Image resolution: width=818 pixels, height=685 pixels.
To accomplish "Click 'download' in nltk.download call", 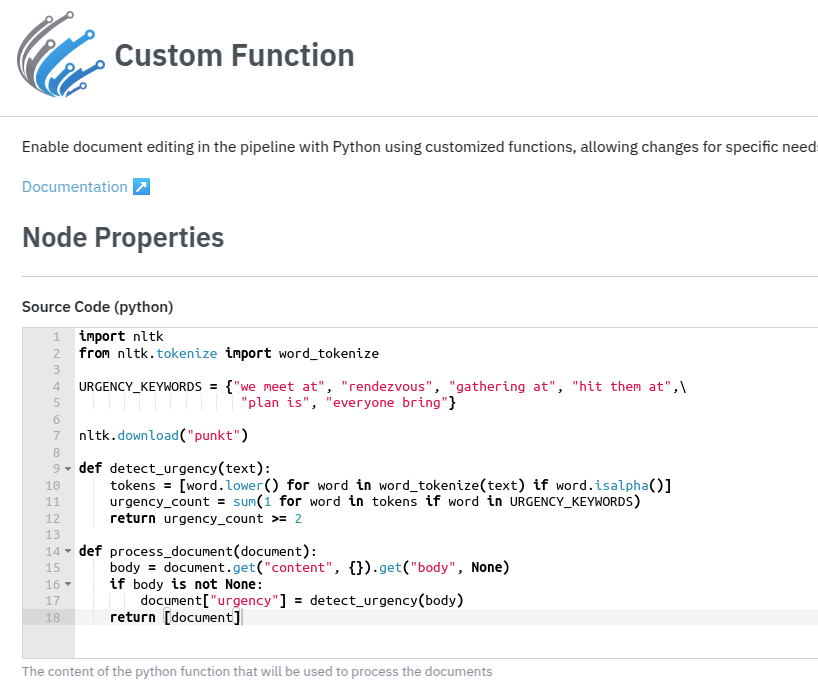I will 148,436.
